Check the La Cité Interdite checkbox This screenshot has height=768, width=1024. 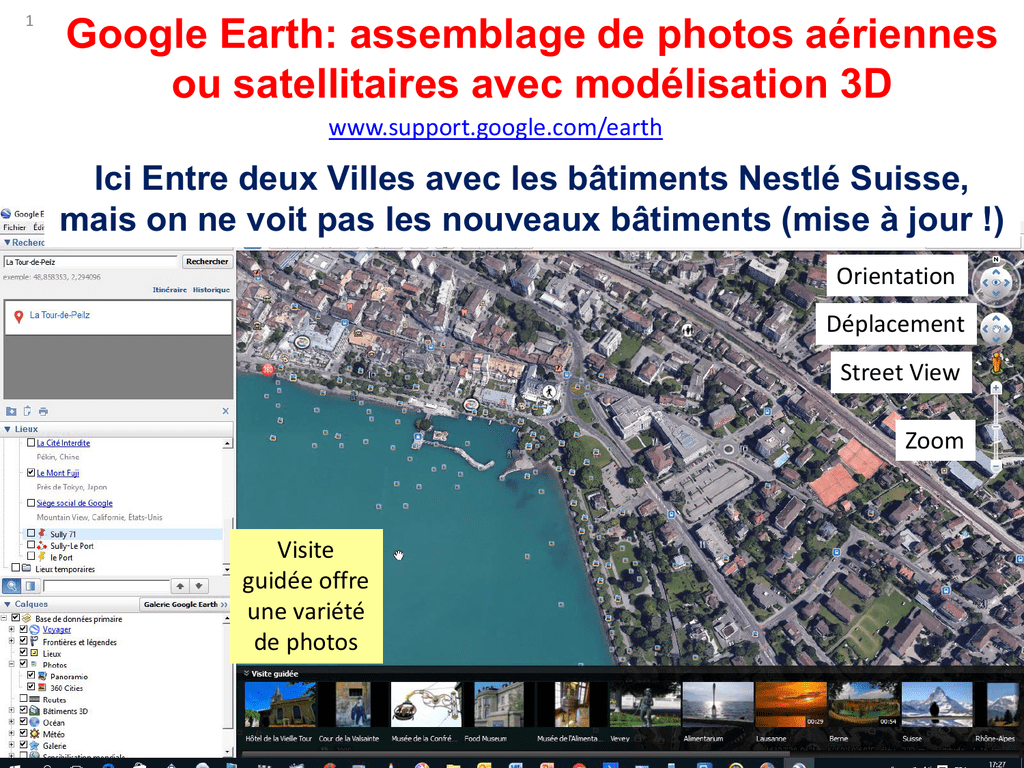tap(31, 442)
